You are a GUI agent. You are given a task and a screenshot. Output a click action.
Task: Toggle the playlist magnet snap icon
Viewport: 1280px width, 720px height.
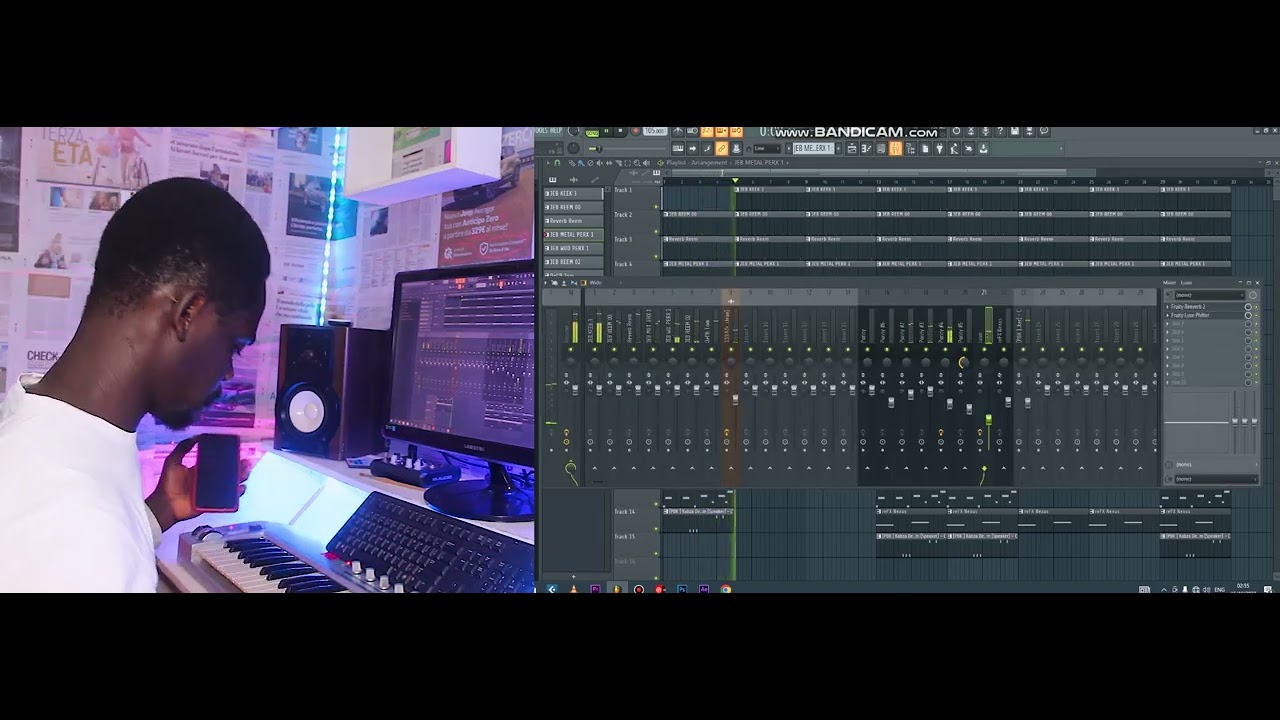(x=557, y=163)
